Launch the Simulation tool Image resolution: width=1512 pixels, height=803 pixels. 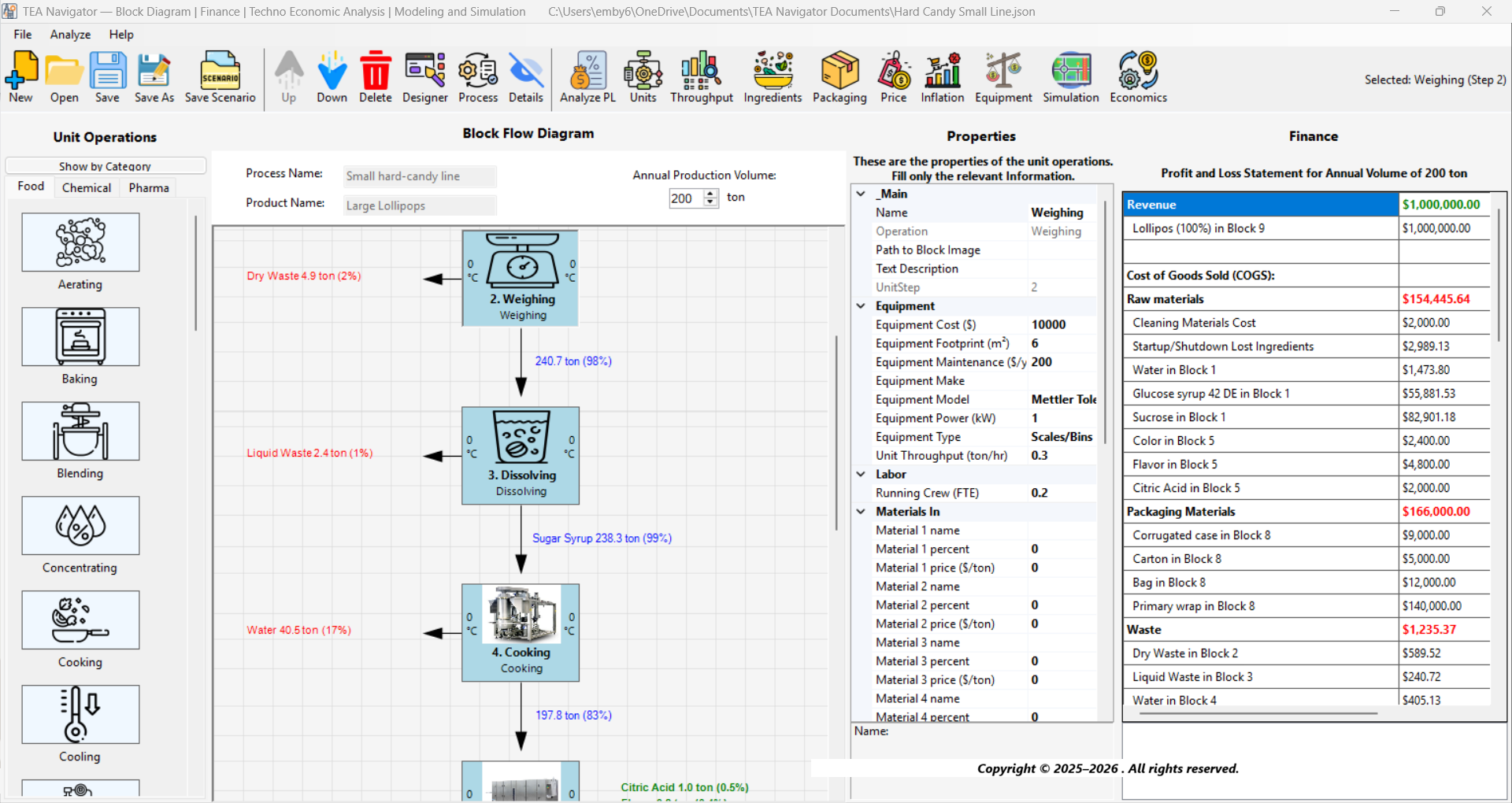[x=1069, y=76]
